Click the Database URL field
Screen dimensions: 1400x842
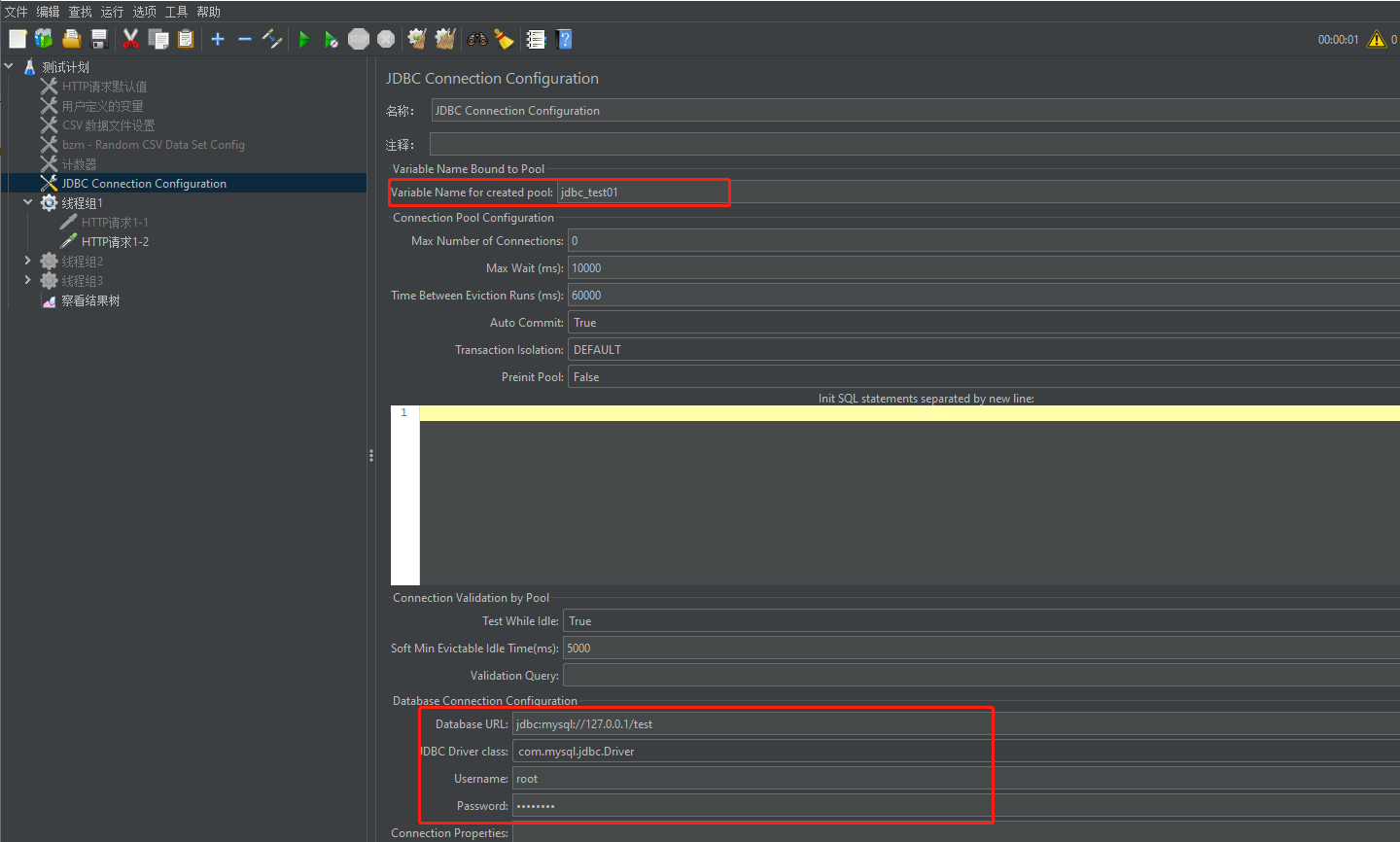[x=957, y=724]
